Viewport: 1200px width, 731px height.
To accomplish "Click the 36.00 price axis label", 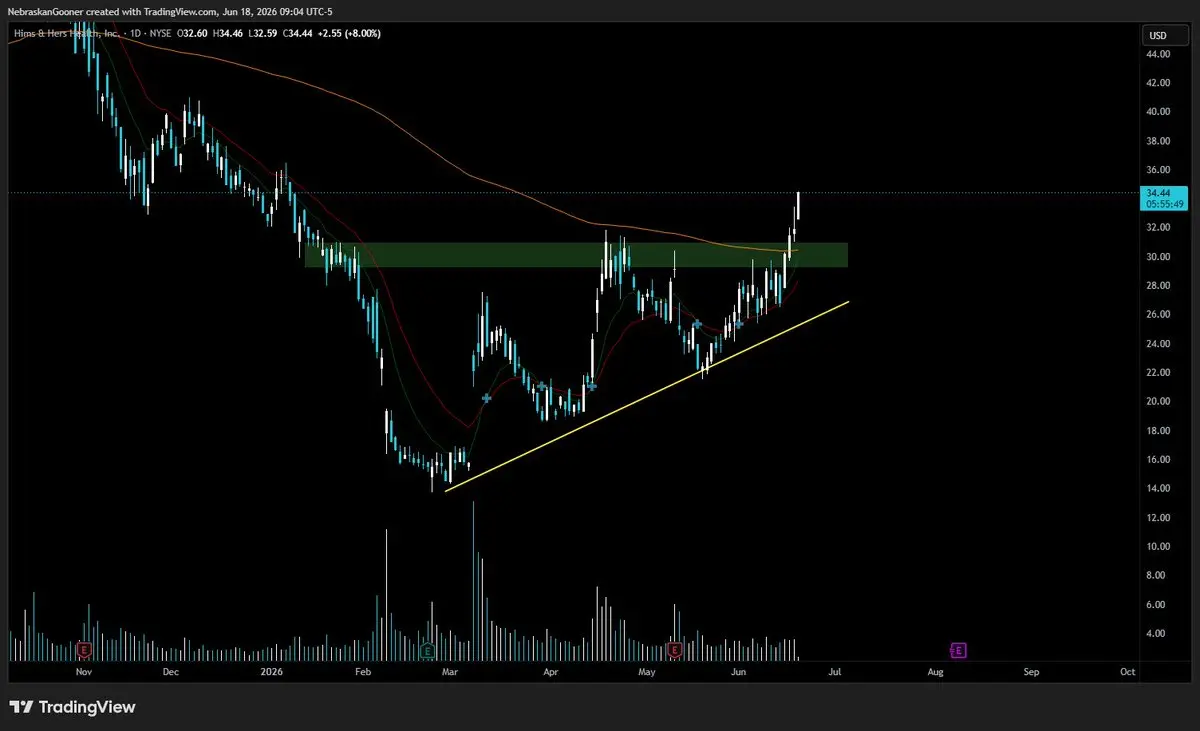I will point(1158,170).
